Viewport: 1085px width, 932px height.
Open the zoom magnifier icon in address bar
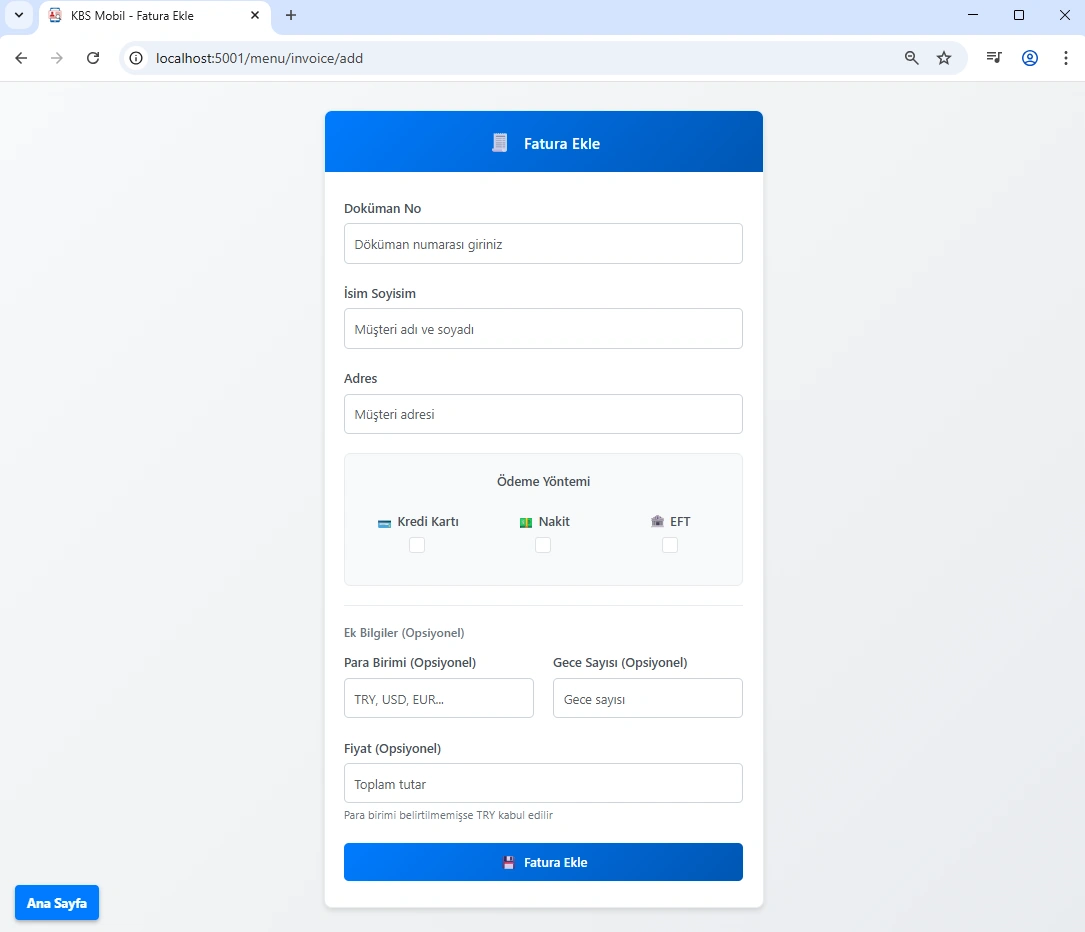pyautogui.click(x=911, y=58)
